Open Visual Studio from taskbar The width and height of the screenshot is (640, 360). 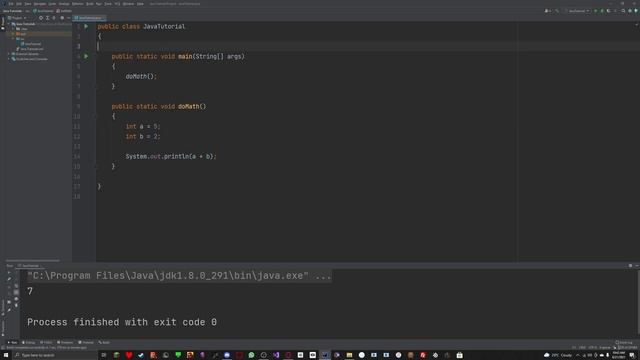tap(276, 355)
